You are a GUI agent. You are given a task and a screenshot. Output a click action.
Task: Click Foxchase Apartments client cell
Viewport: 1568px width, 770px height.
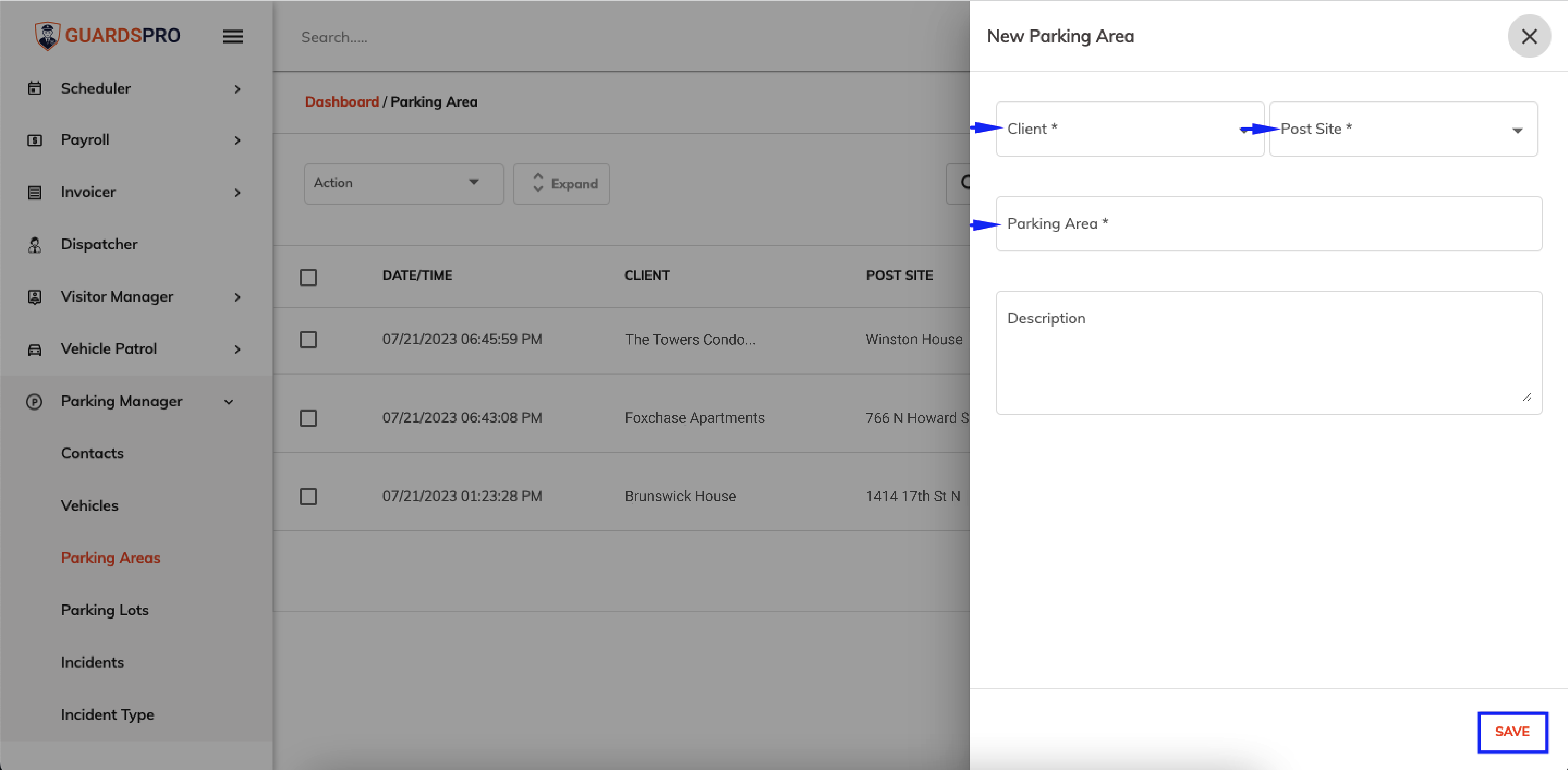point(695,418)
